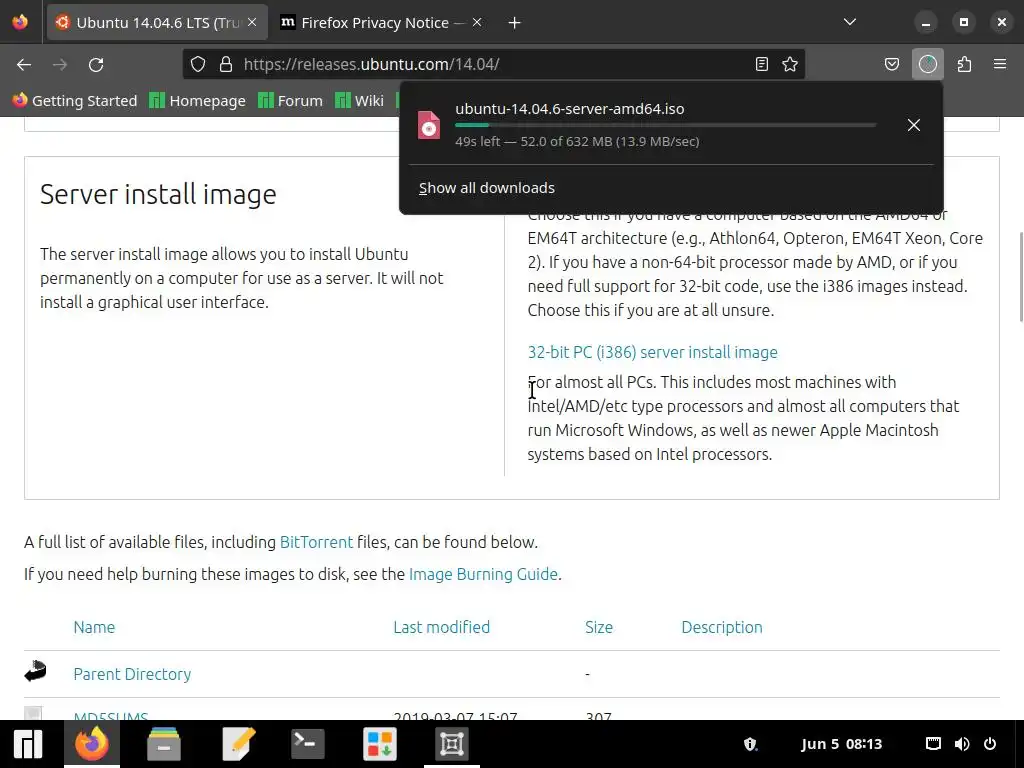Open the Parent Directory link
The height and width of the screenshot is (768, 1024).
point(132,674)
